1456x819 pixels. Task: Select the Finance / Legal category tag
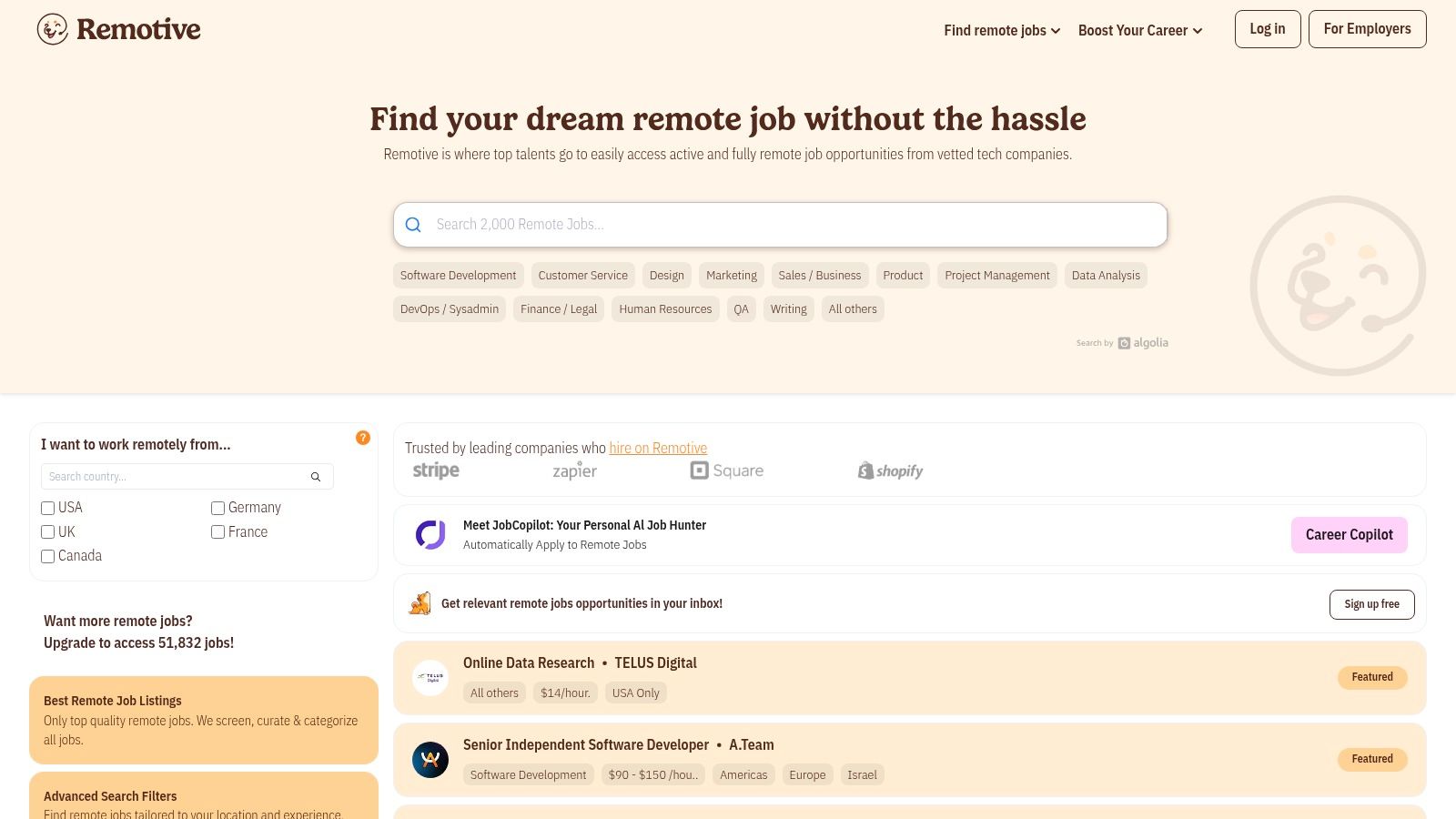click(559, 309)
